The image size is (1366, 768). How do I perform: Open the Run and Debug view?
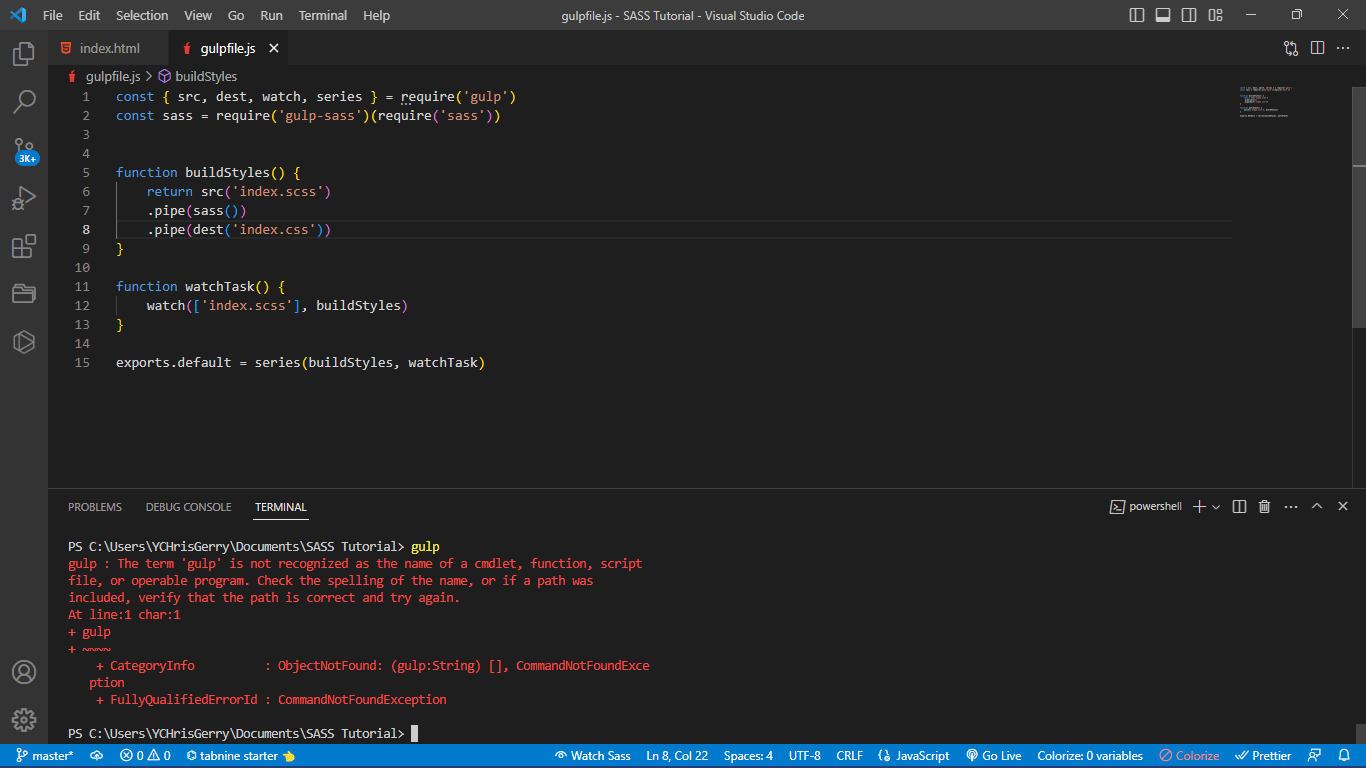point(23,198)
